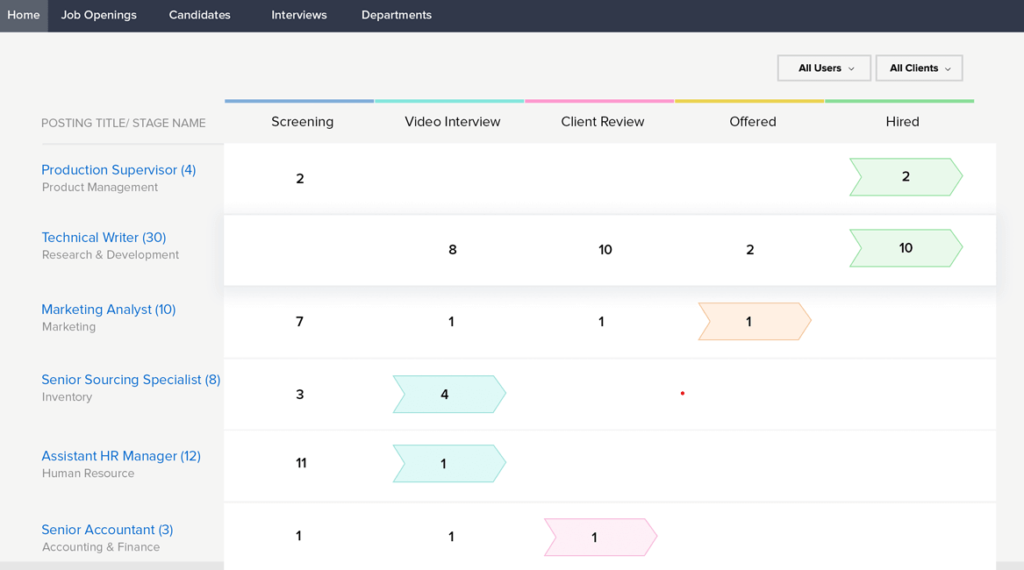This screenshot has height=570, width=1024.
Task: Switch to the Candidates tab
Action: click(199, 15)
